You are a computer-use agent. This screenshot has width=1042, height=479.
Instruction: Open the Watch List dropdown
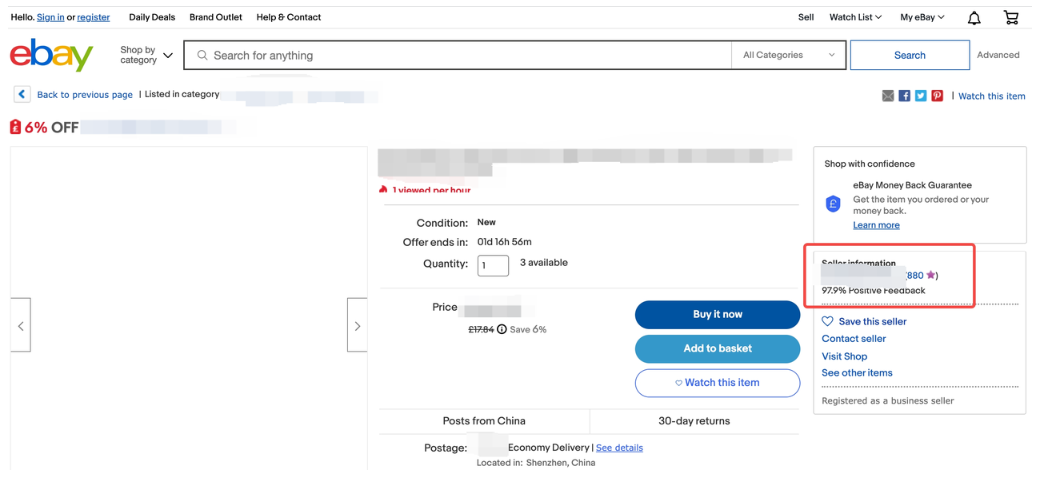(x=855, y=17)
